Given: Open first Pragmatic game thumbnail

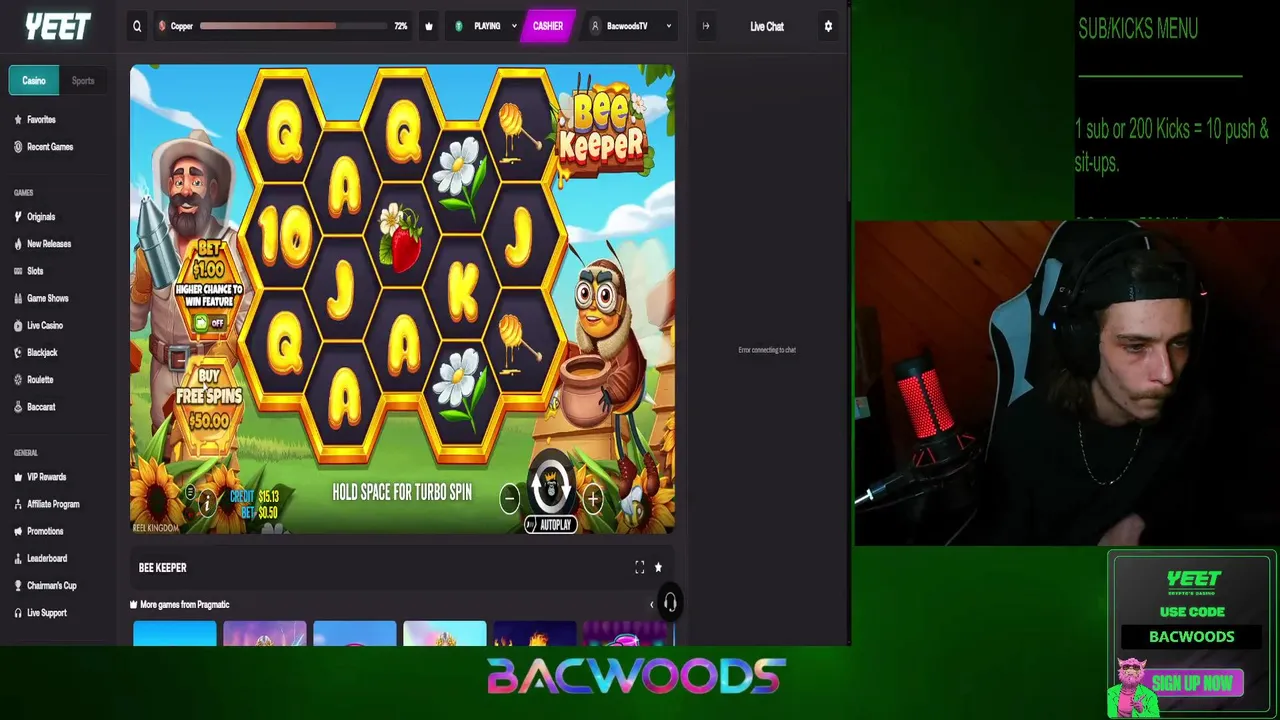Looking at the screenshot, I should pyautogui.click(x=175, y=633).
